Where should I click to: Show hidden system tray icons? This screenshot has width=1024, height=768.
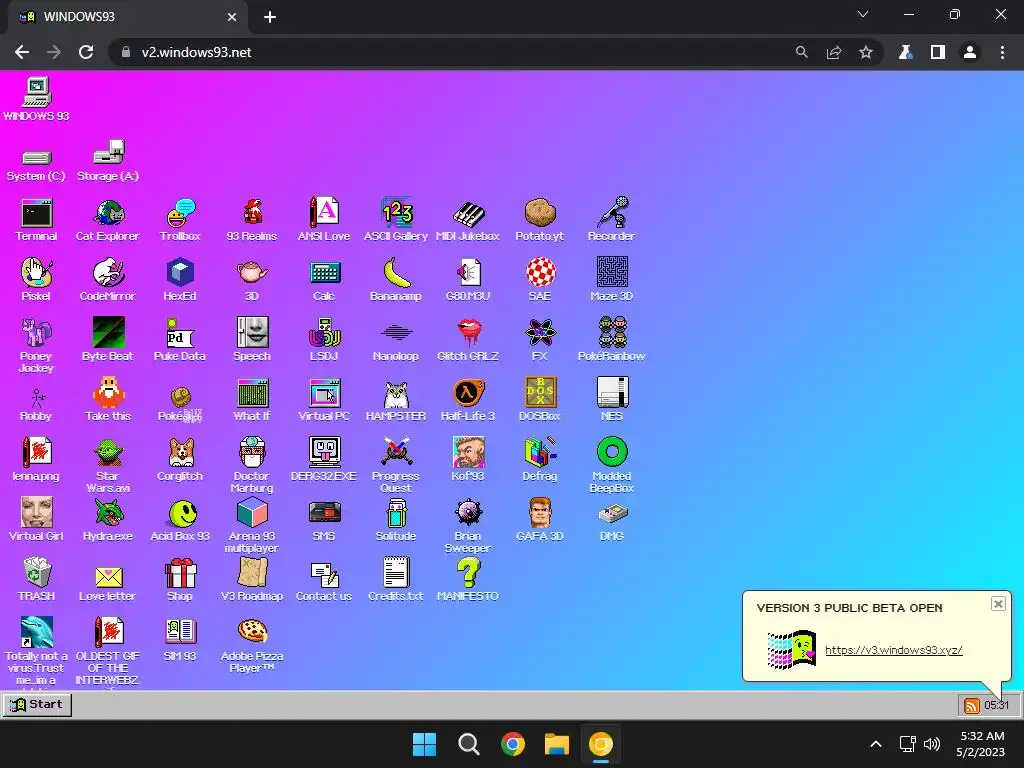(876, 744)
